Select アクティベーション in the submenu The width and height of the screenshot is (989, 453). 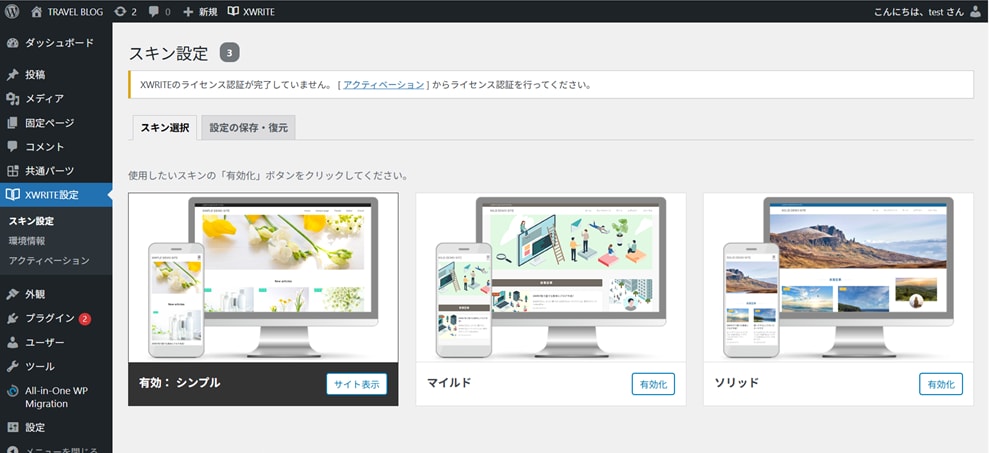pyautogui.click(x=49, y=261)
